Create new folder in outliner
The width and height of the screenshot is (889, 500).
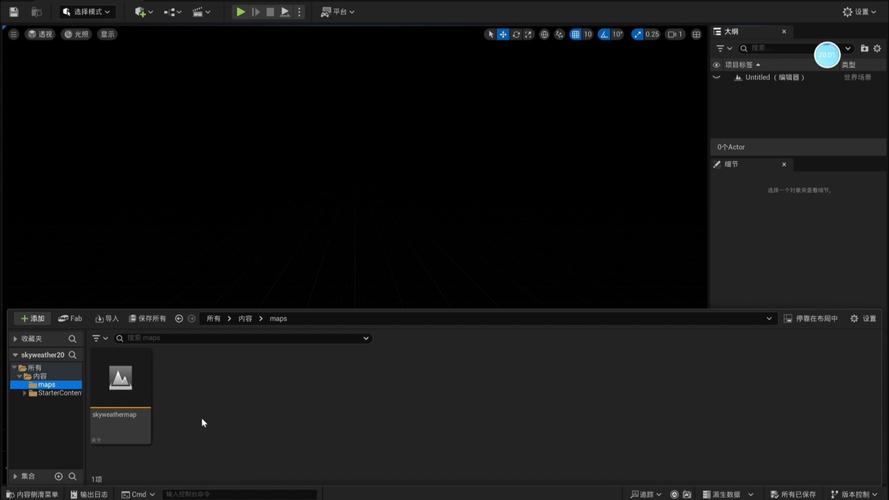coord(864,48)
